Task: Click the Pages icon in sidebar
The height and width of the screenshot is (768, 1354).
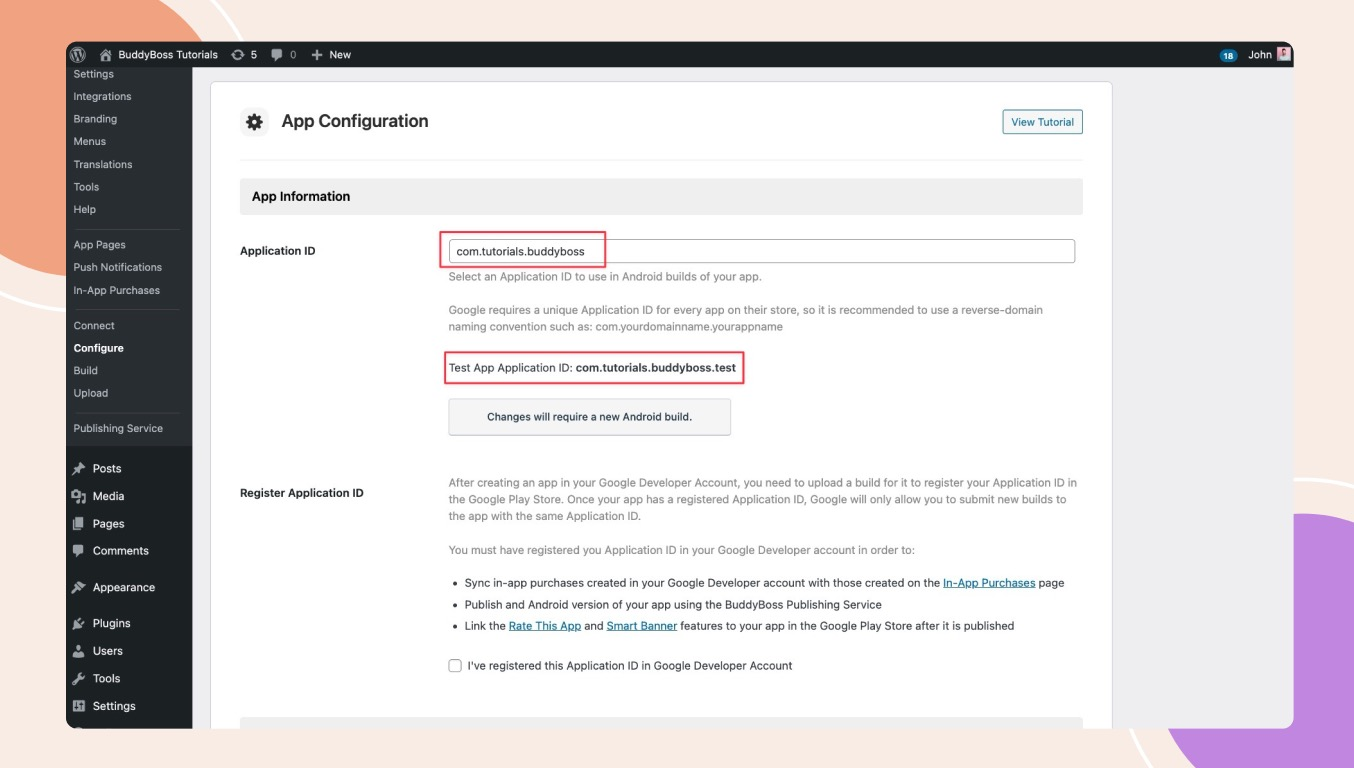Action: pyautogui.click(x=79, y=524)
